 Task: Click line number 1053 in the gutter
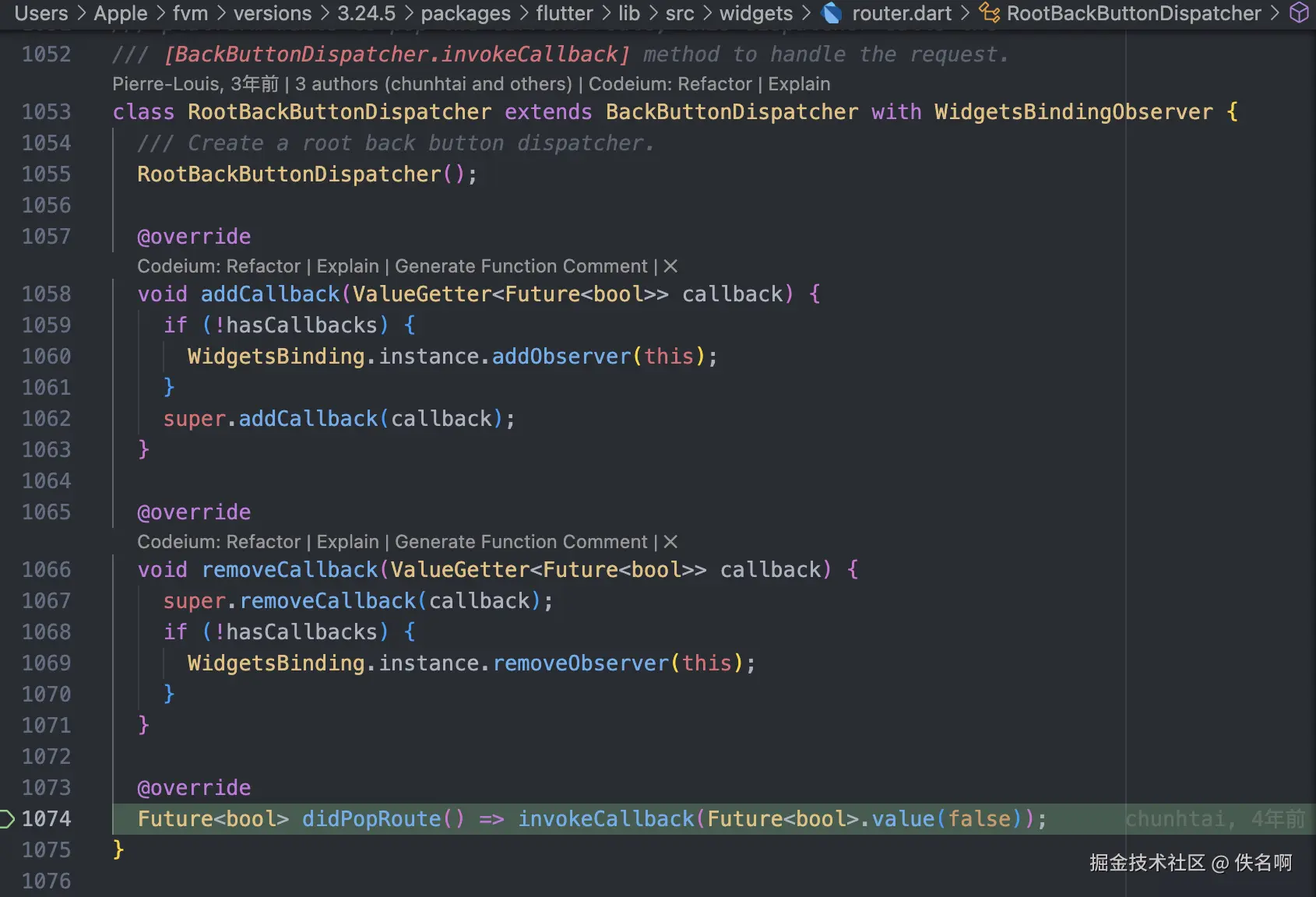[46, 112]
